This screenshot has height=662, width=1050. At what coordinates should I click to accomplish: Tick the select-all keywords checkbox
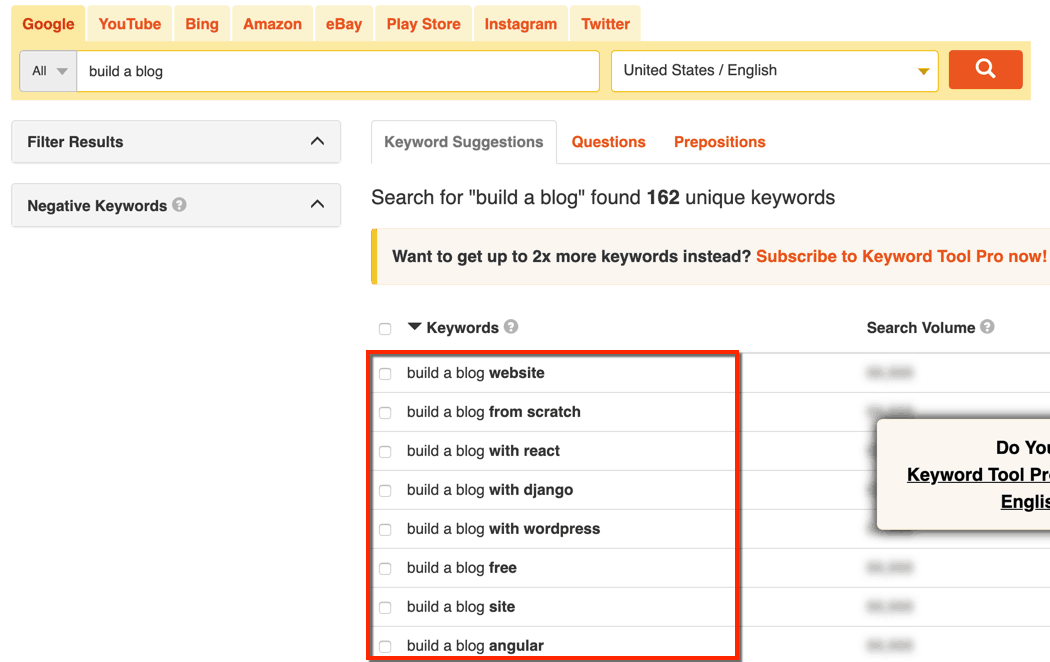(x=385, y=329)
